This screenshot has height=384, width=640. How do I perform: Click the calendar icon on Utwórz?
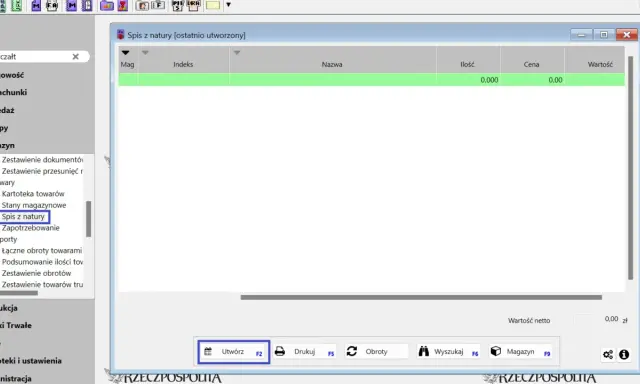tap(208, 351)
